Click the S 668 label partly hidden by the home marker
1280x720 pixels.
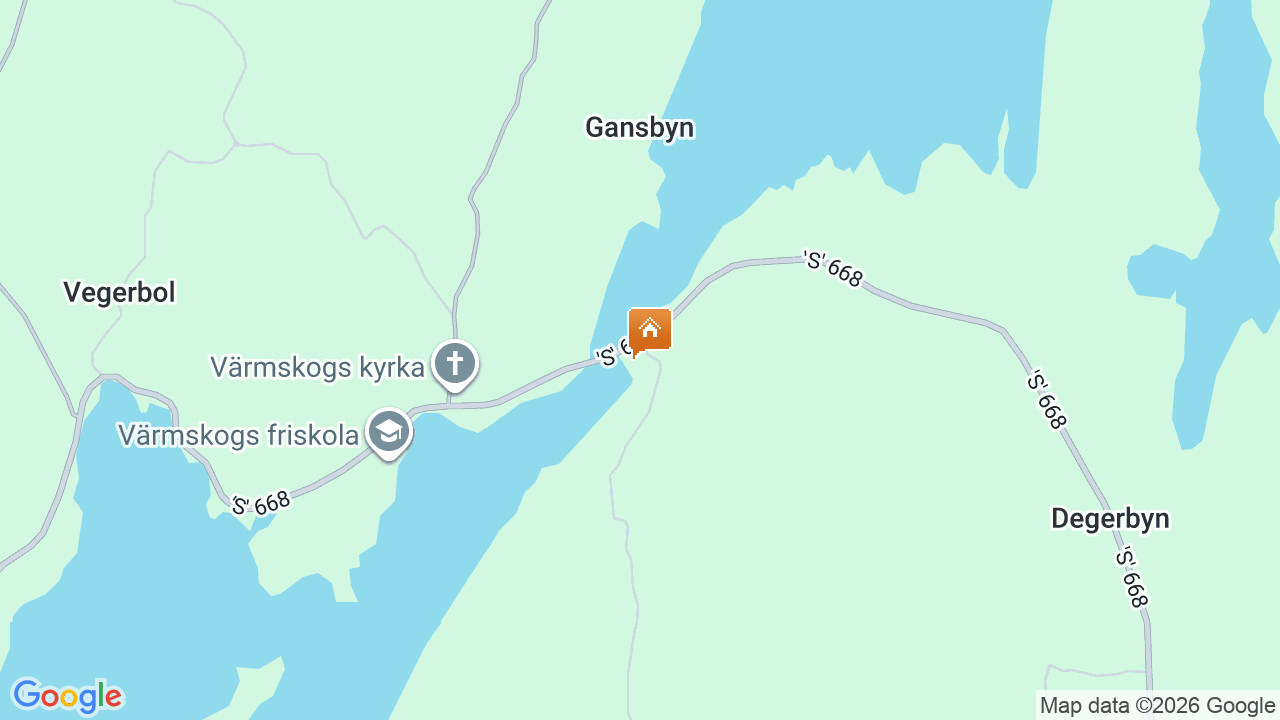[612, 353]
